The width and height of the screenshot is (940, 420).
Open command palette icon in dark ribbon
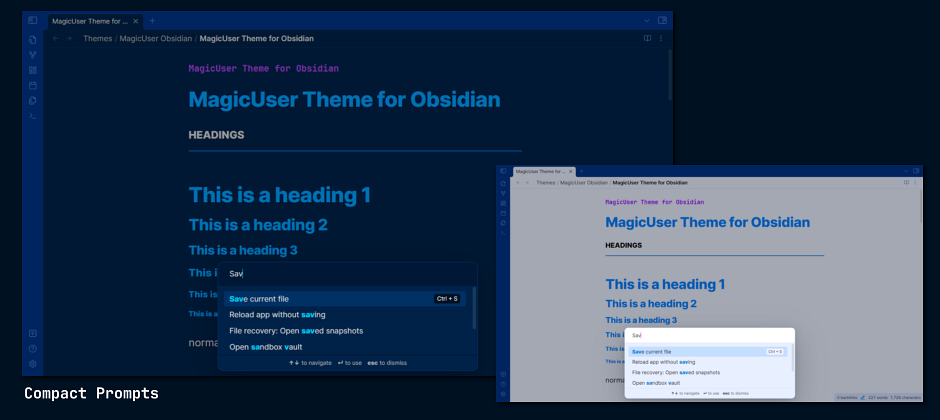point(33,116)
